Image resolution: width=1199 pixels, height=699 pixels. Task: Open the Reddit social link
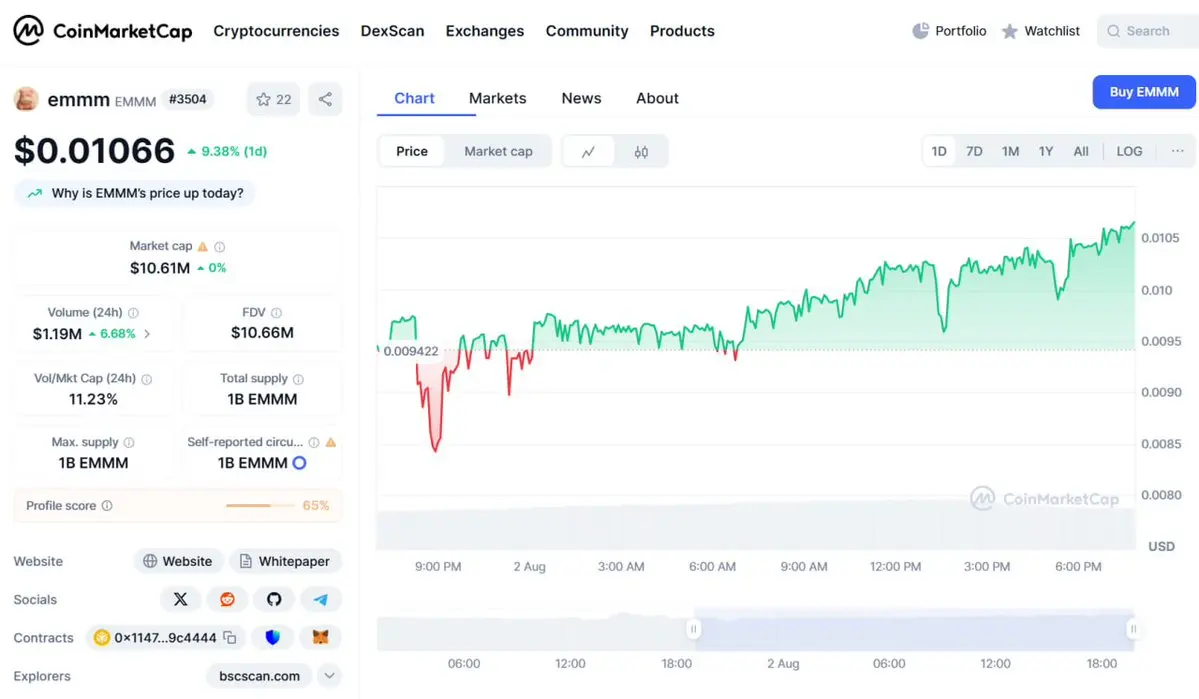tap(227, 600)
